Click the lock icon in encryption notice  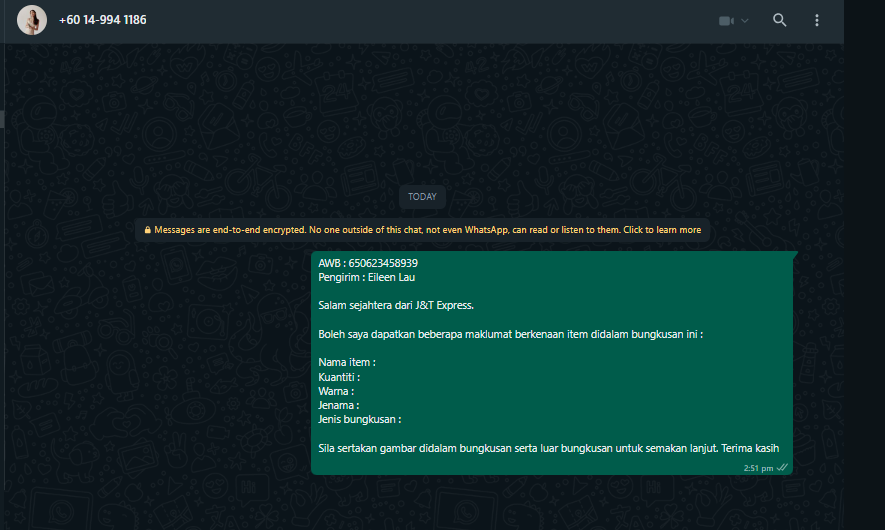tap(148, 230)
